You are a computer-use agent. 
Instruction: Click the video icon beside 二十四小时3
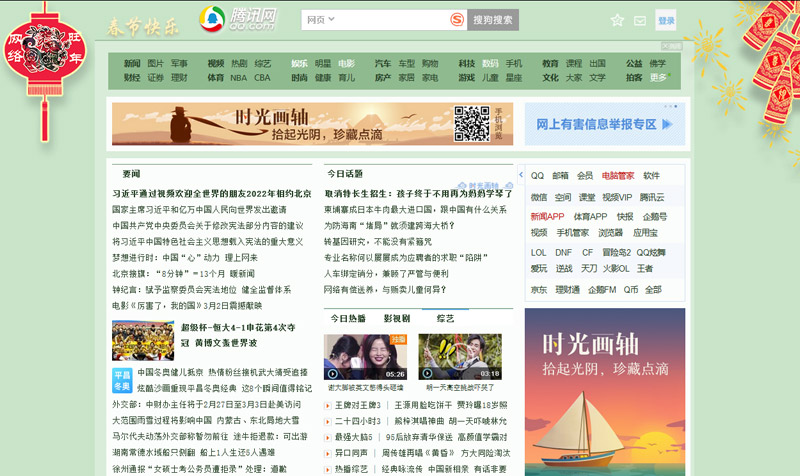coord(328,421)
